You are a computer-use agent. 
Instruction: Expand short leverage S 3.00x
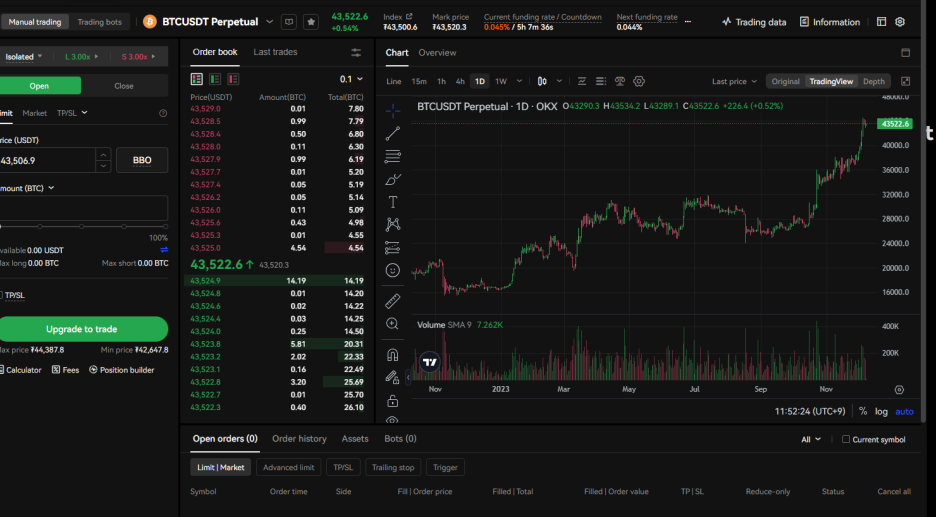[x=138, y=57]
